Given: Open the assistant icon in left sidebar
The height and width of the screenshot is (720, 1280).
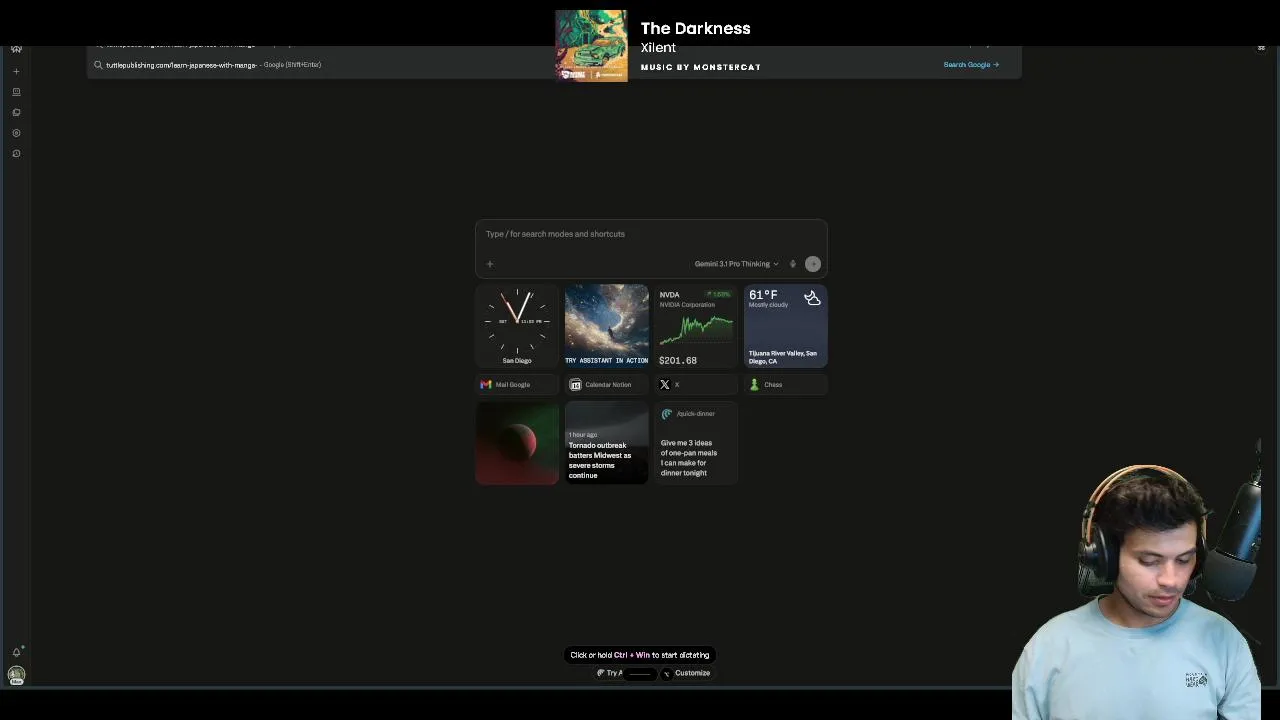Looking at the screenshot, I should pos(16,92).
